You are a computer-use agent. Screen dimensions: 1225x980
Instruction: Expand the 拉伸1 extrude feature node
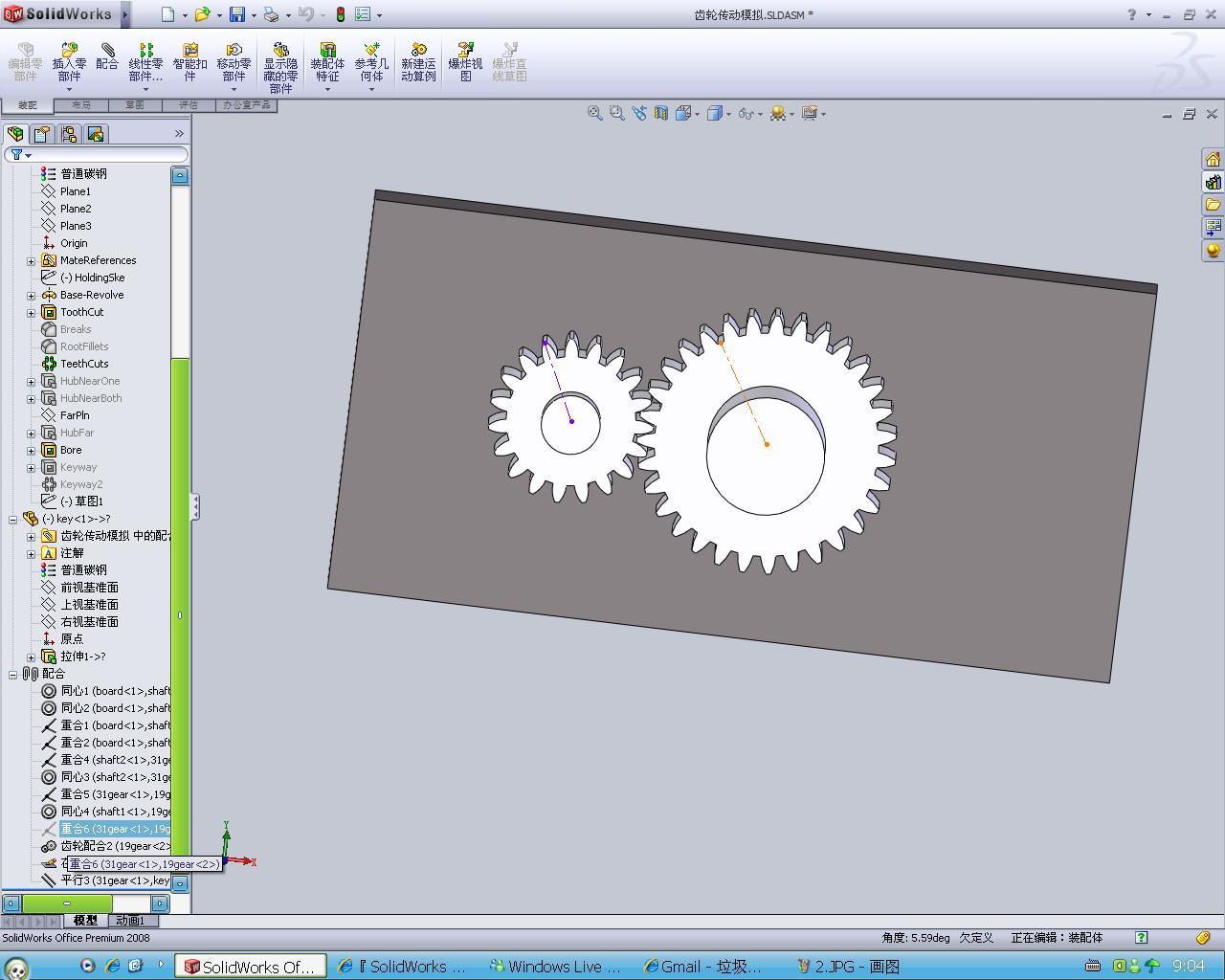pyautogui.click(x=32, y=657)
